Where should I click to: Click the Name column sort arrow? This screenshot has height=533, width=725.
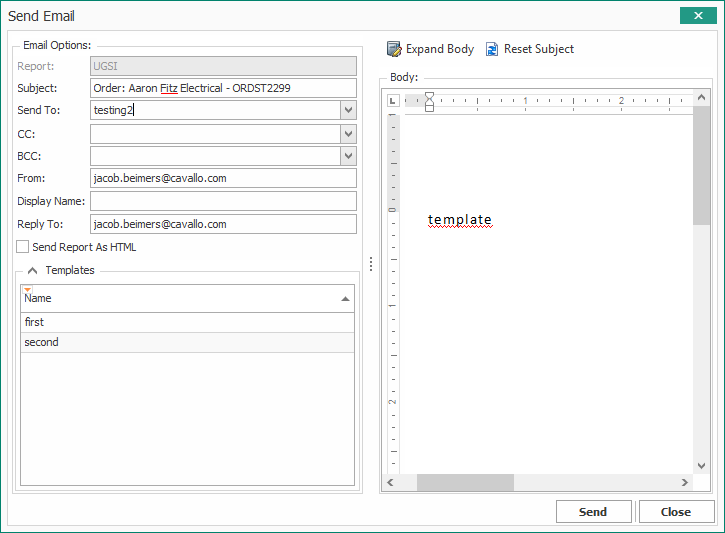coord(345,299)
